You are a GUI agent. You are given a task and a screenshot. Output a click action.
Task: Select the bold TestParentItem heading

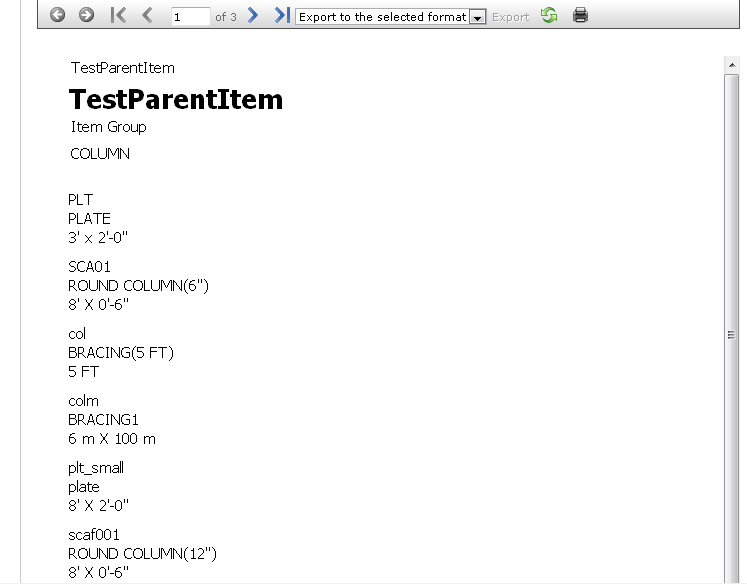pos(176,100)
